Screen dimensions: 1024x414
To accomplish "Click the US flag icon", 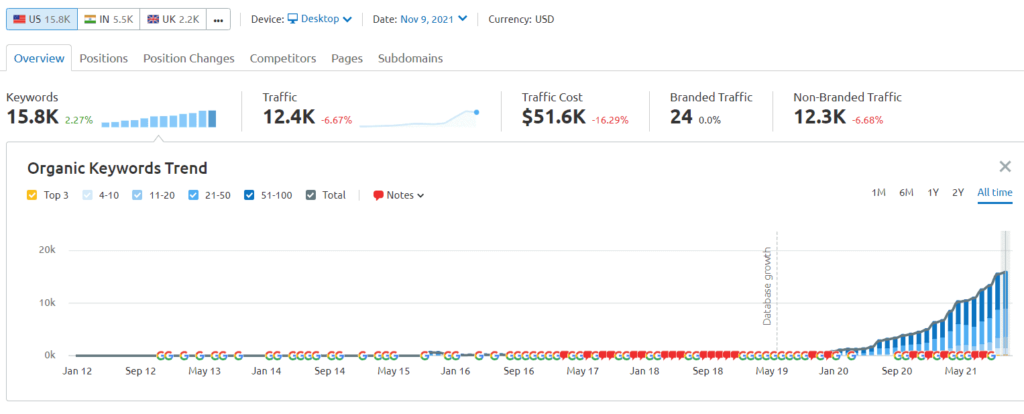I will pyautogui.click(x=20, y=20).
